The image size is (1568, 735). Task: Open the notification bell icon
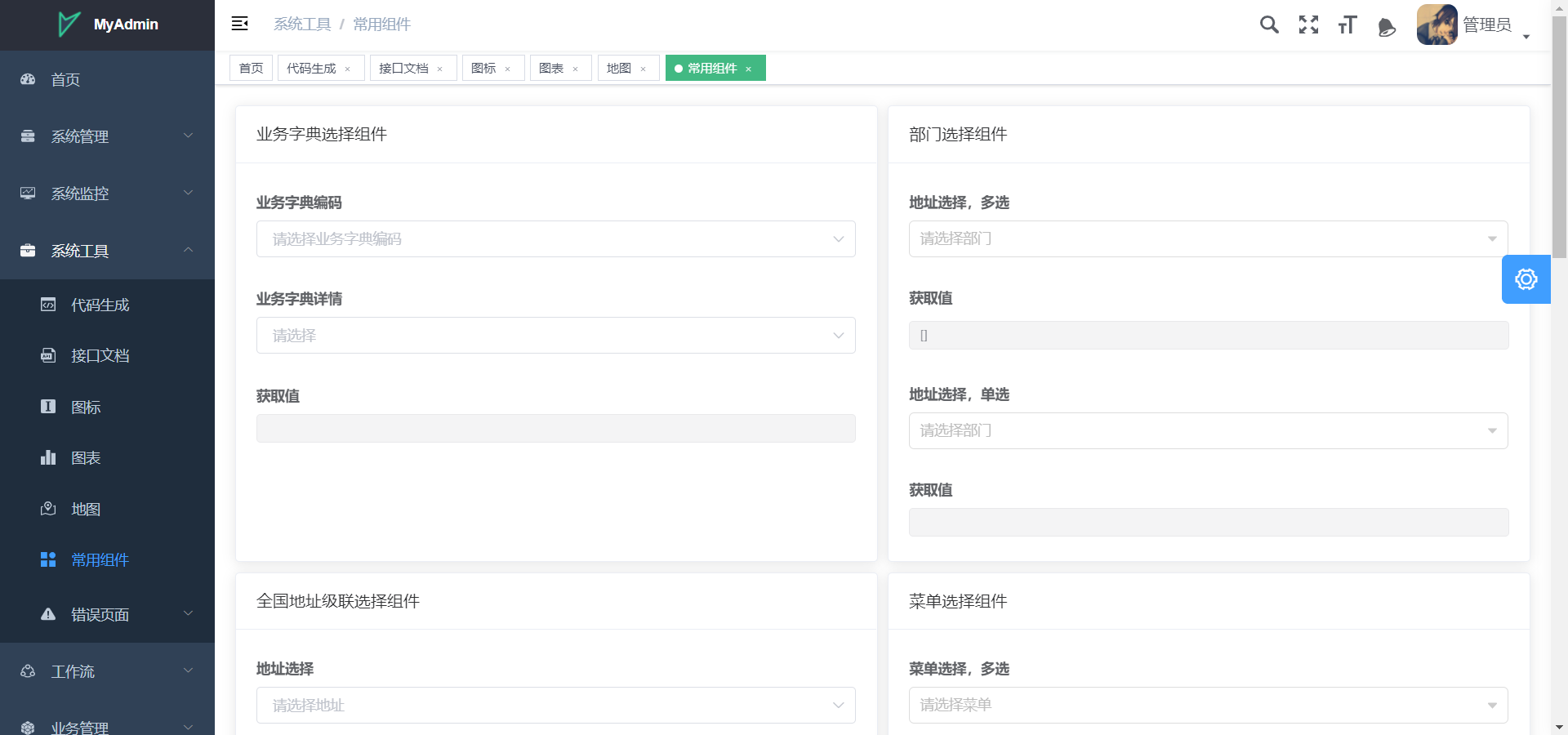1387,27
